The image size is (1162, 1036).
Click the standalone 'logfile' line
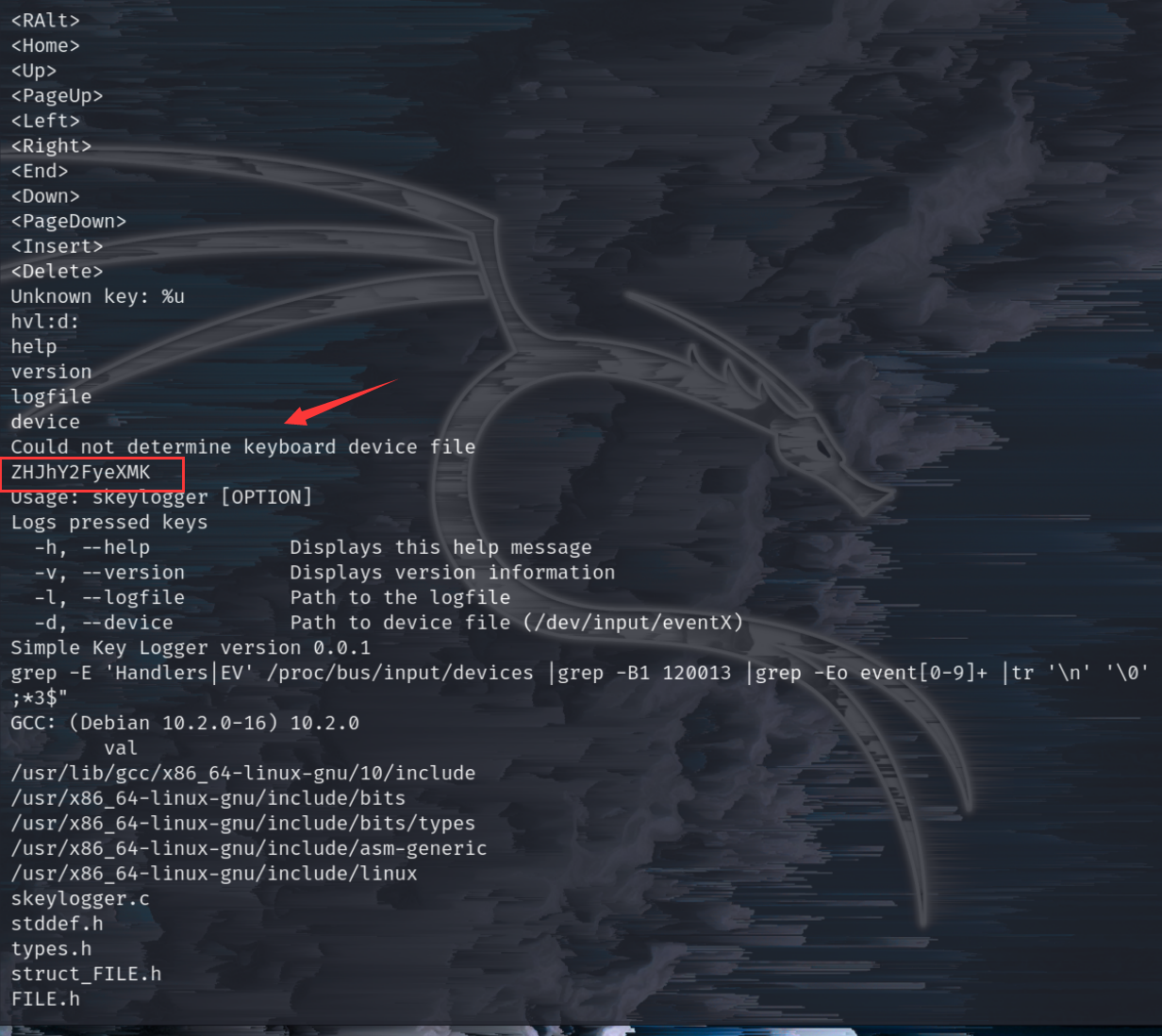pos(51,396)
